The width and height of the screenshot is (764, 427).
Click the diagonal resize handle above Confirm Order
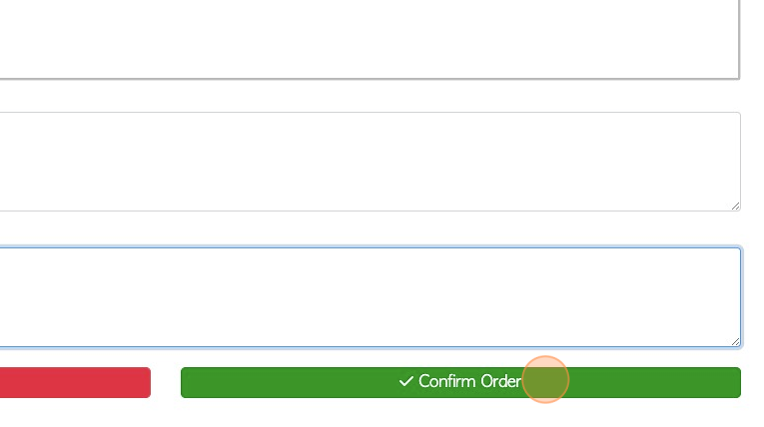[735, 342]
